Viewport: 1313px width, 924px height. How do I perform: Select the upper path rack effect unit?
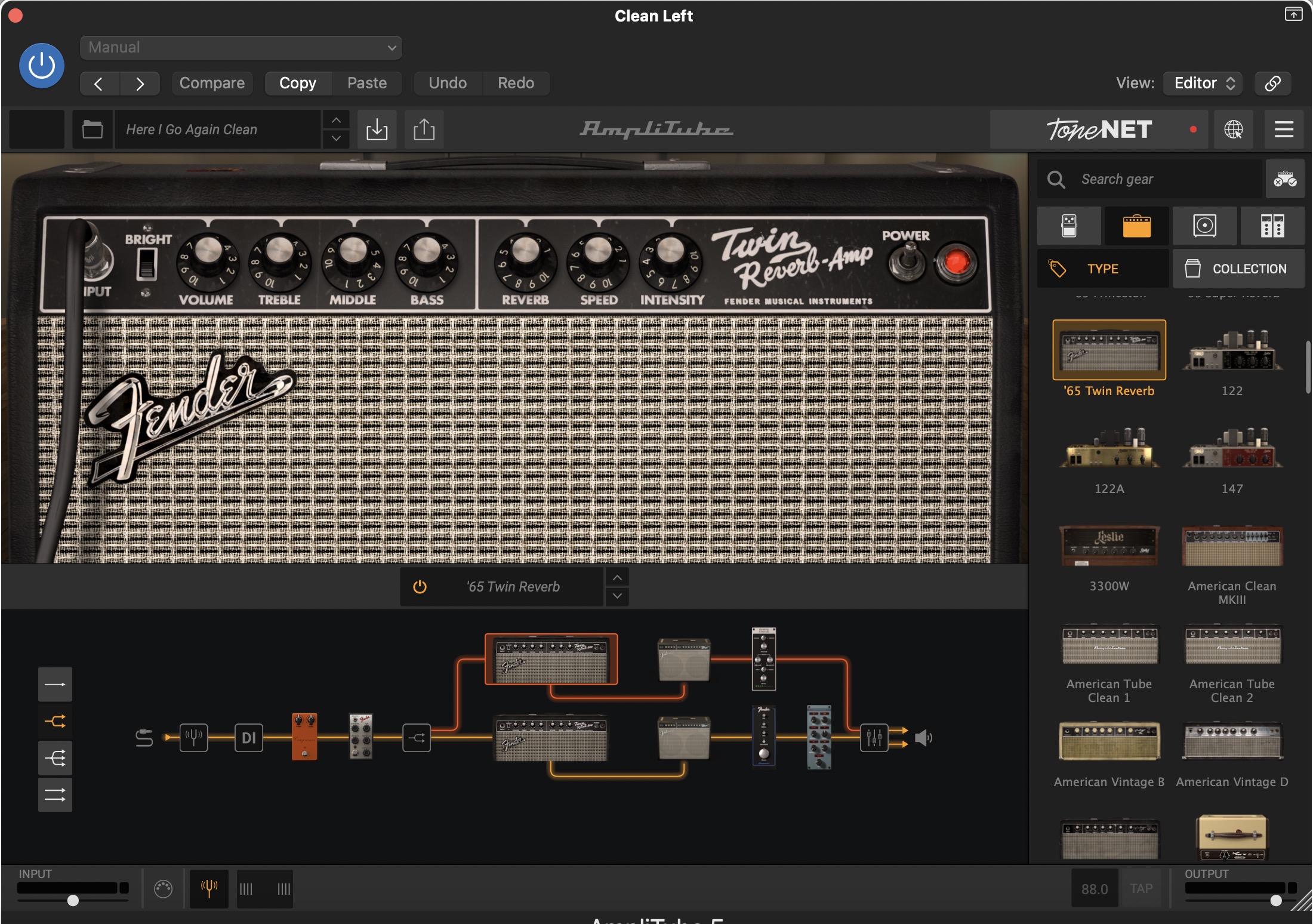pyautogui.click(x=764, y=659)
